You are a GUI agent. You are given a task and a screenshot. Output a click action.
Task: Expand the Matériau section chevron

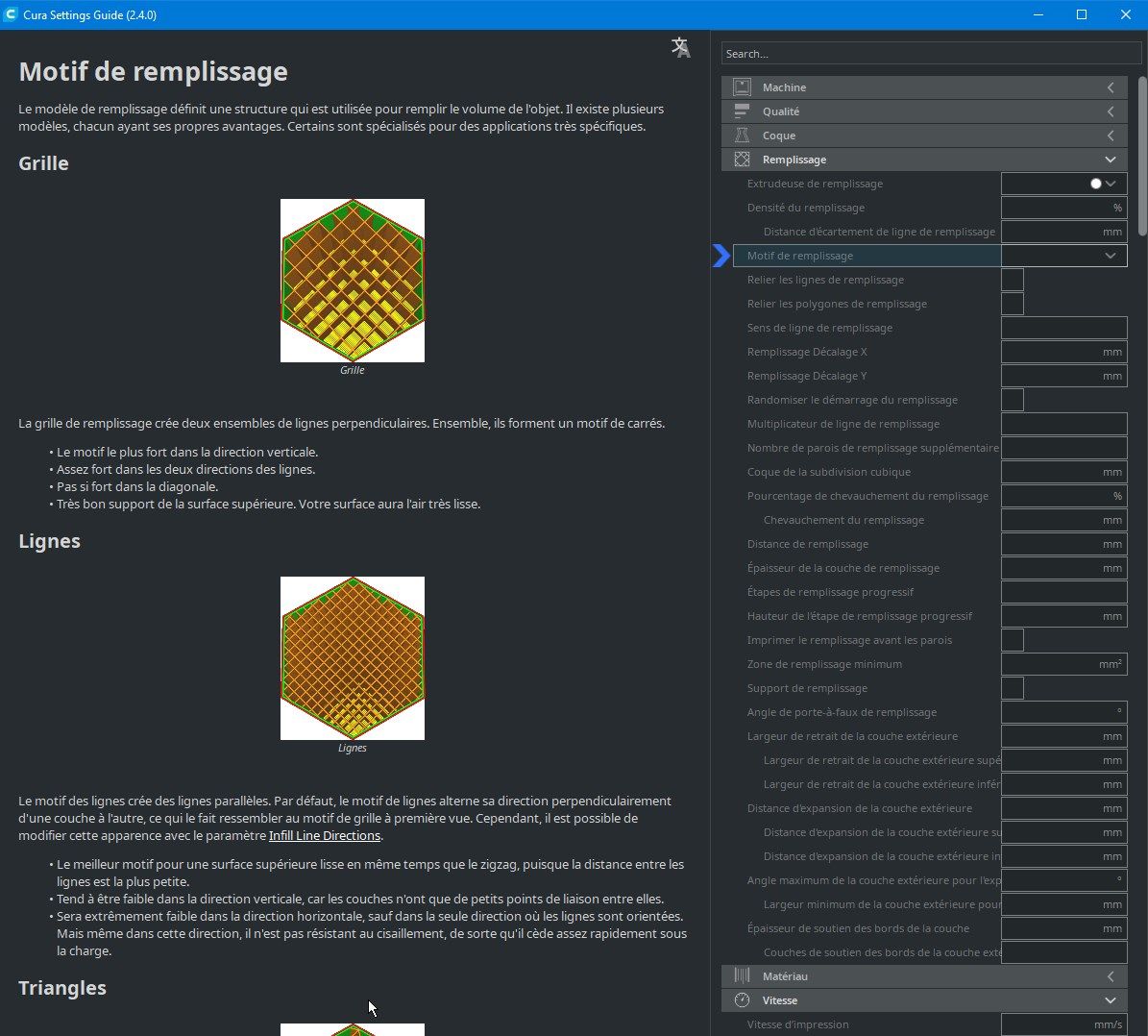(1111, 975)
